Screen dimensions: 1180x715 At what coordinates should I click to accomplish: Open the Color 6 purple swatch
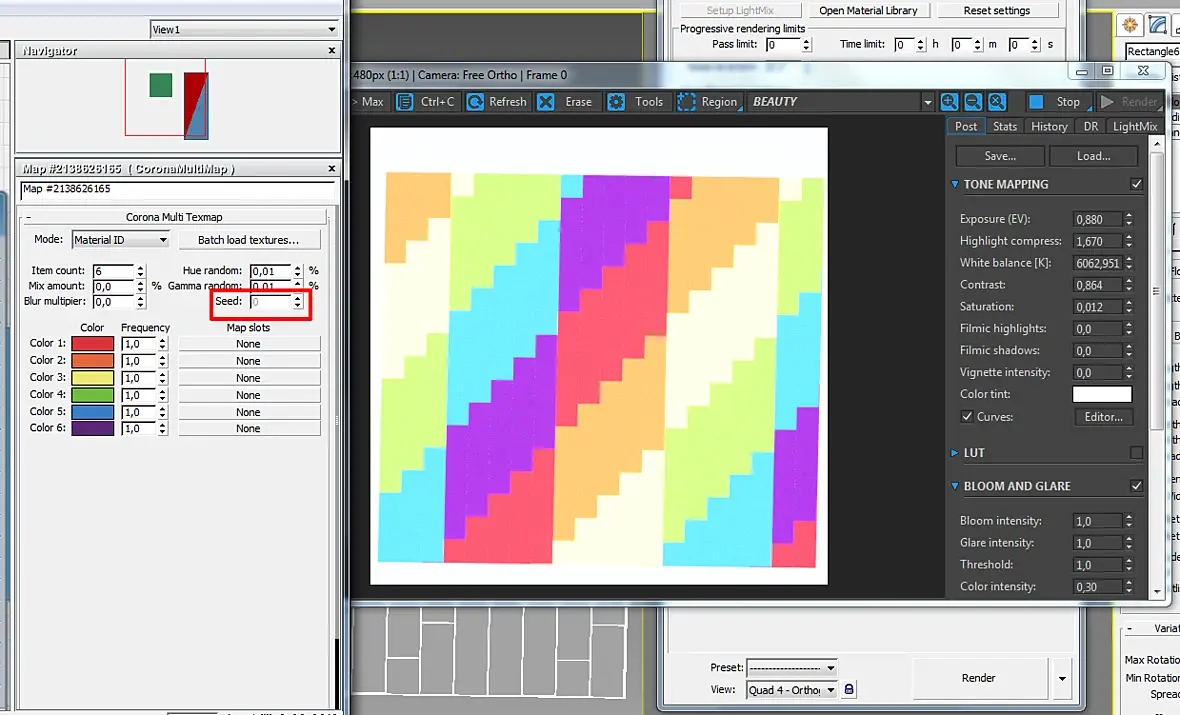tap(93, 428)
